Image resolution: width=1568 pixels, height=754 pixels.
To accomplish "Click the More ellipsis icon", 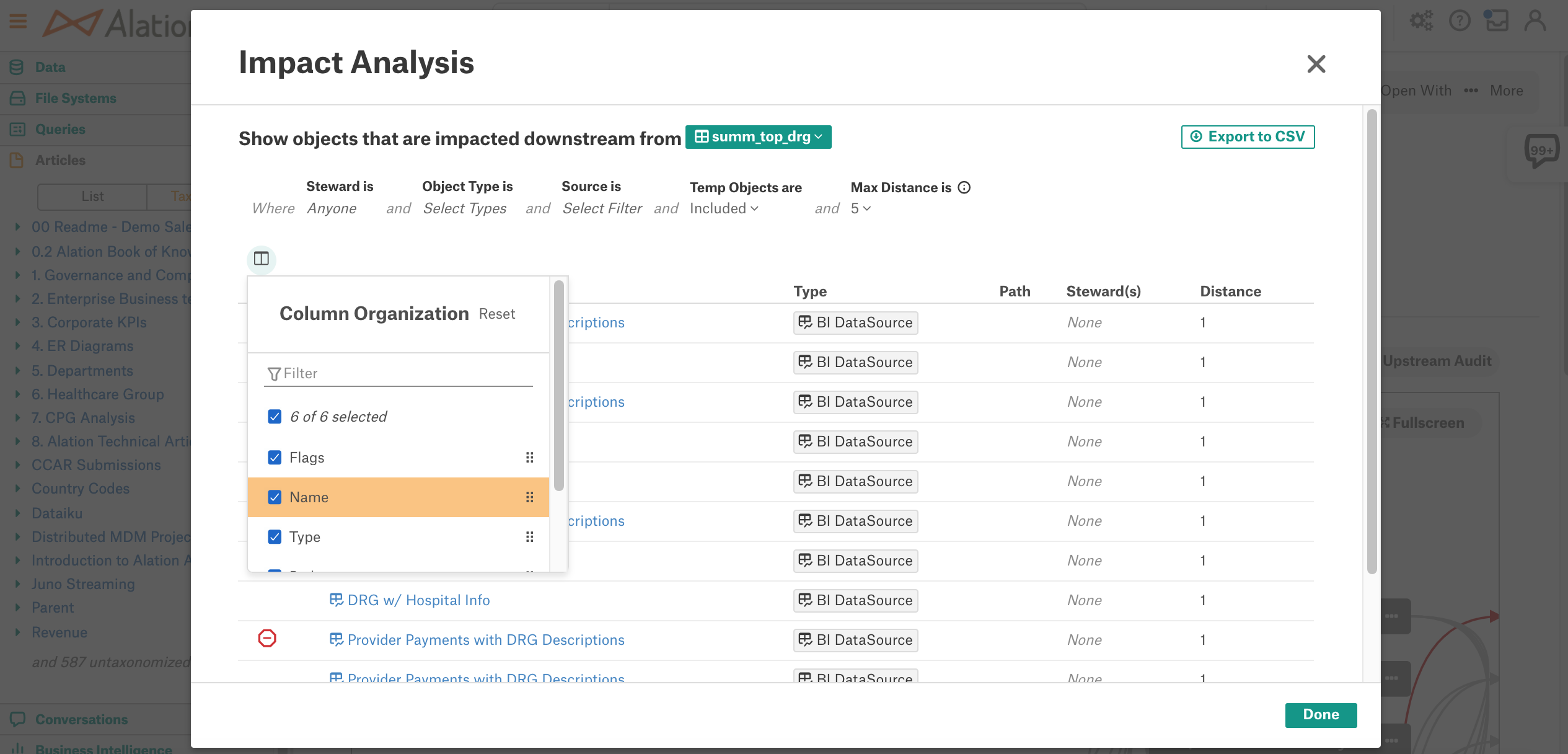I will pyautogui.click(x=1471, y=91).
